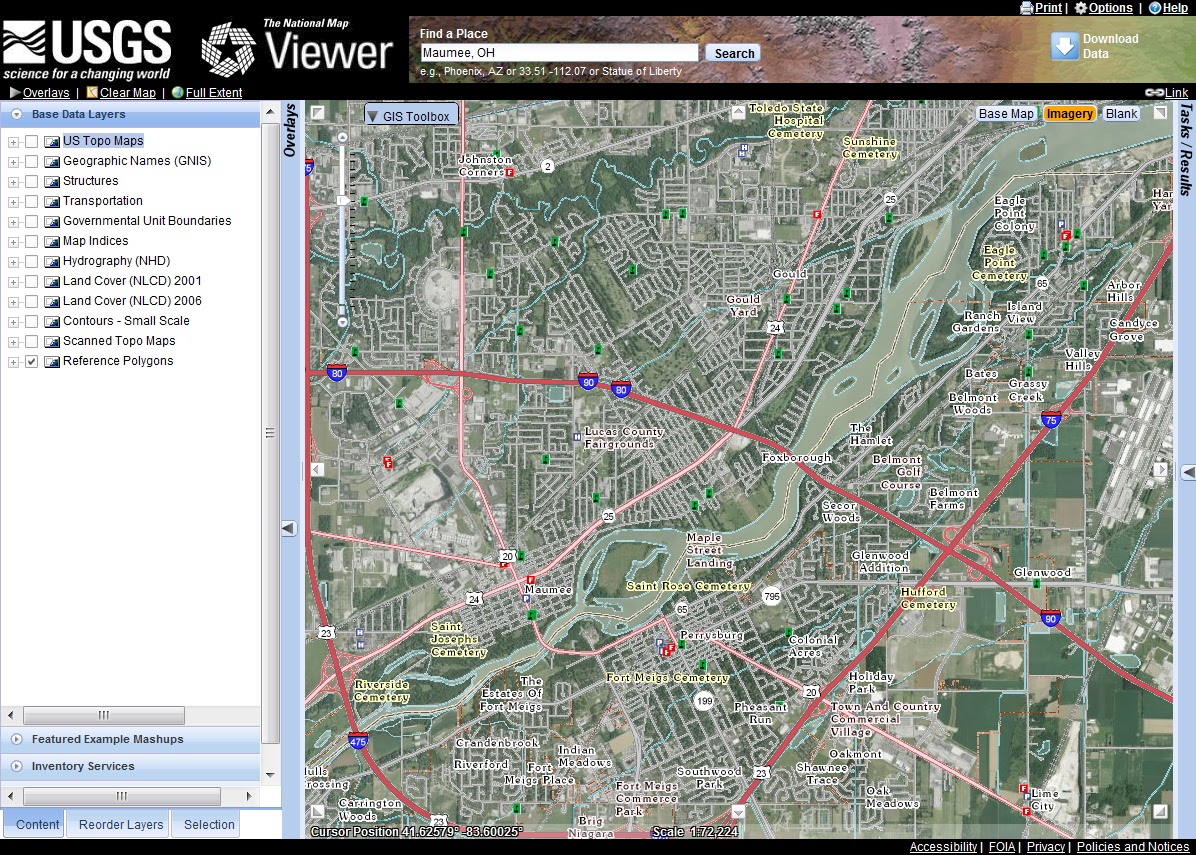The width and height of the screenshot is (1196, 855).
Task: Switch to the Reorder Layers tab
Action: point(121,825)
